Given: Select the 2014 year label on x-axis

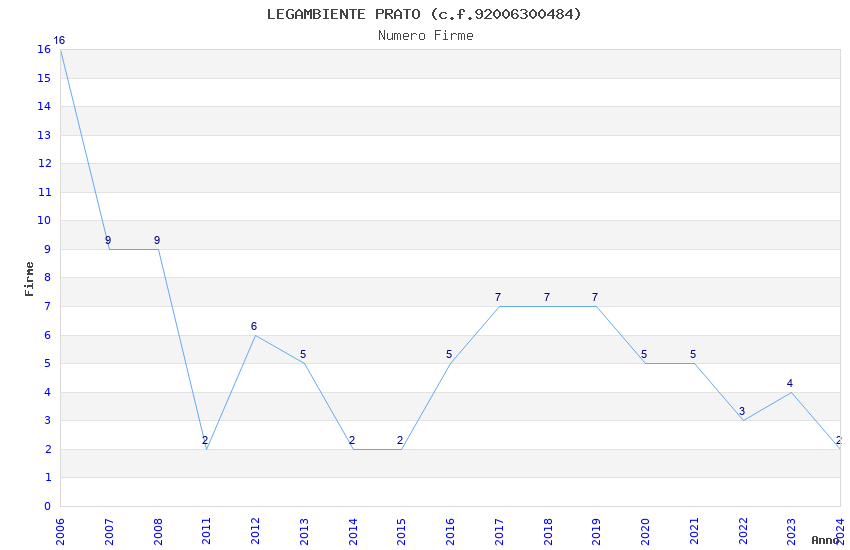Looking at the screenshot, I should [x=353, y=532].
